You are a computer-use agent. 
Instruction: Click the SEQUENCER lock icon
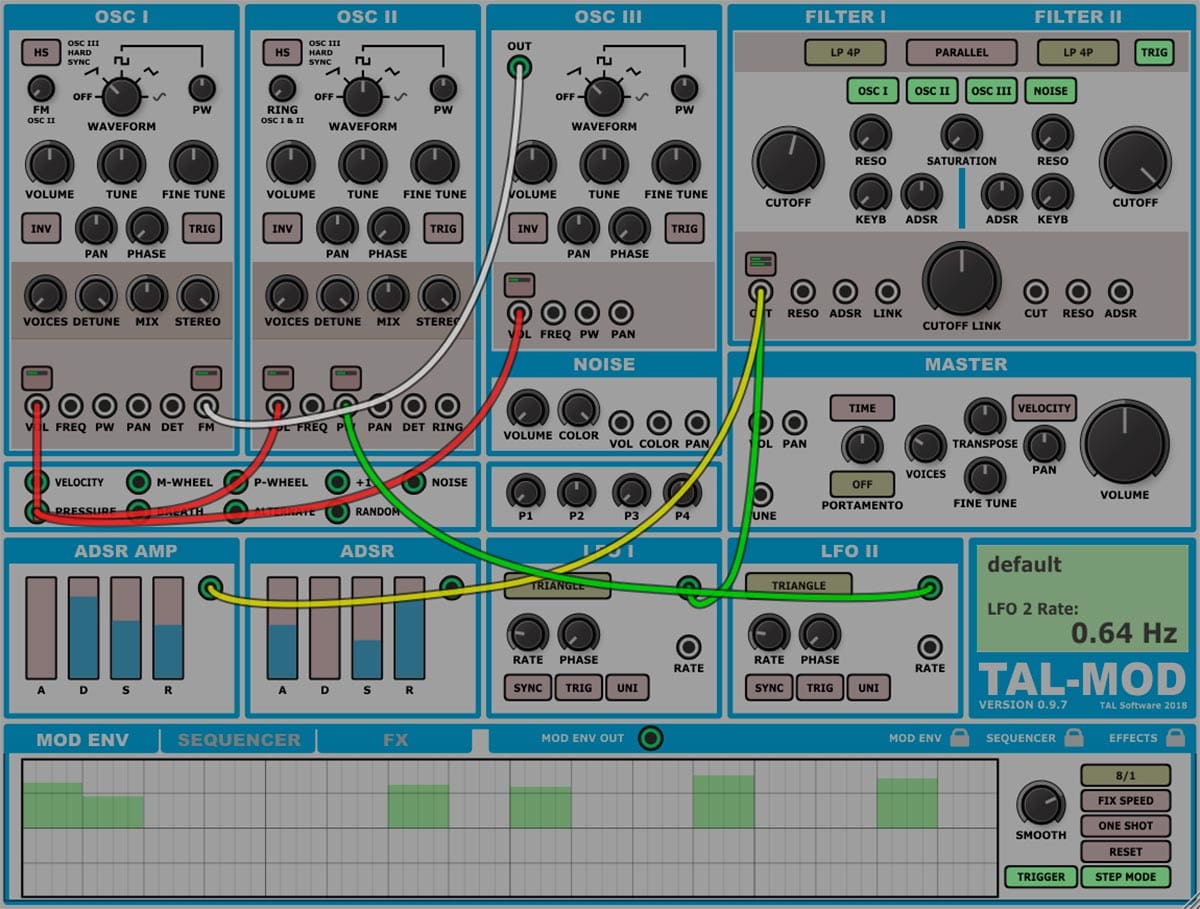[1074, 738]
